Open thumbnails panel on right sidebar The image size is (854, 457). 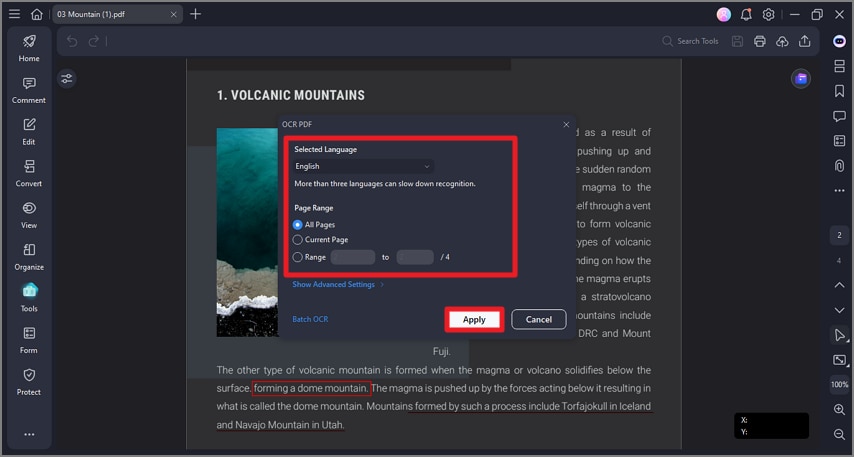[x=839, y=66]
